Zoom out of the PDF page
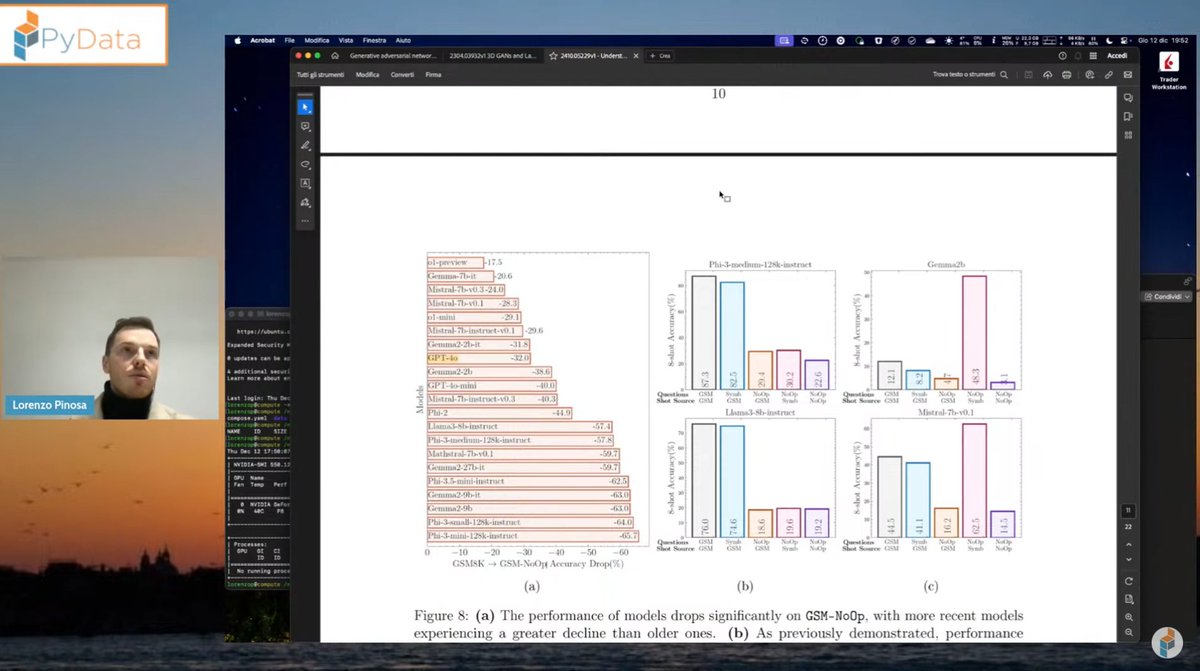The width and height of the screenshot is (1200, 671). pyautogui.click(x=1128, y=632)
